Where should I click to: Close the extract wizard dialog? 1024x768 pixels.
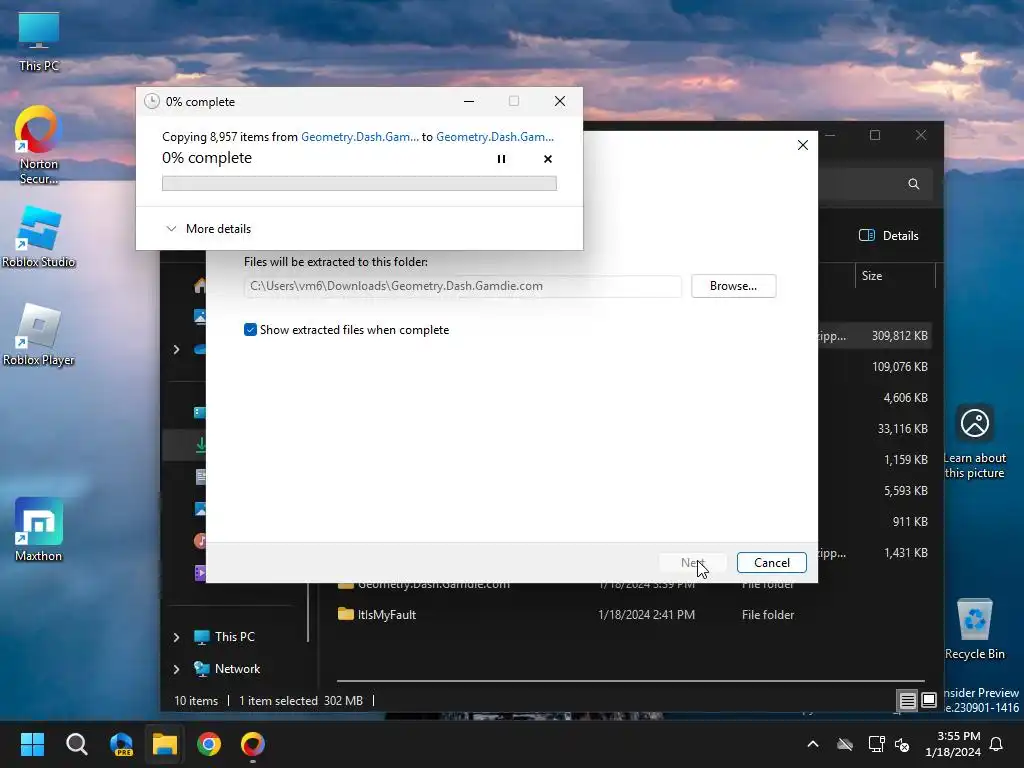coord(803,145)
